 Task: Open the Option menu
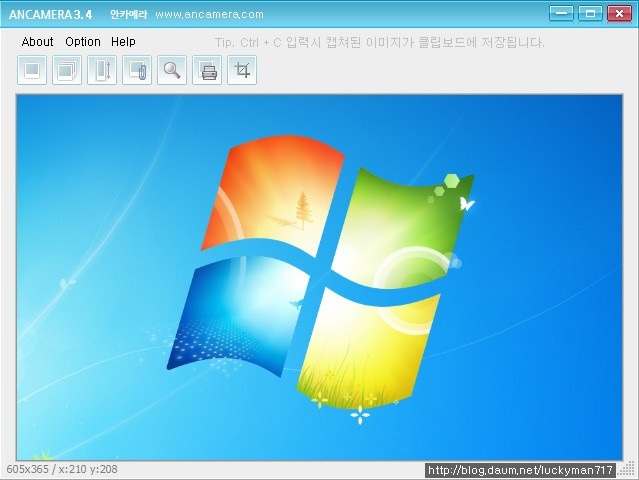coord(83,42)
